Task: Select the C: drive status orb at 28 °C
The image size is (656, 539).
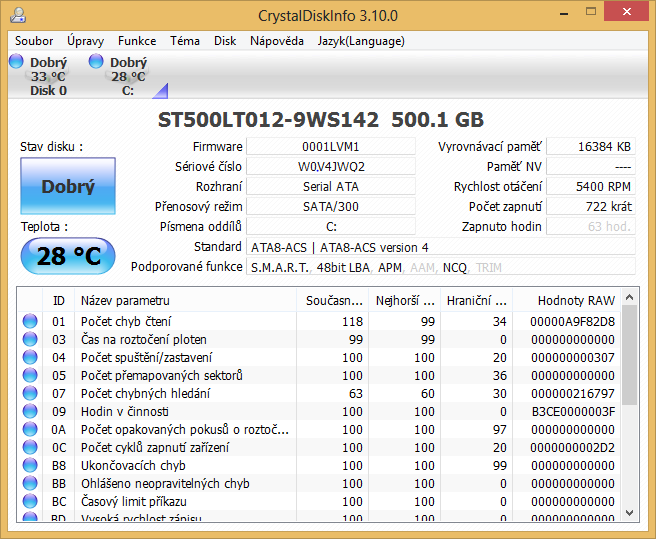Action: [96, 62]
